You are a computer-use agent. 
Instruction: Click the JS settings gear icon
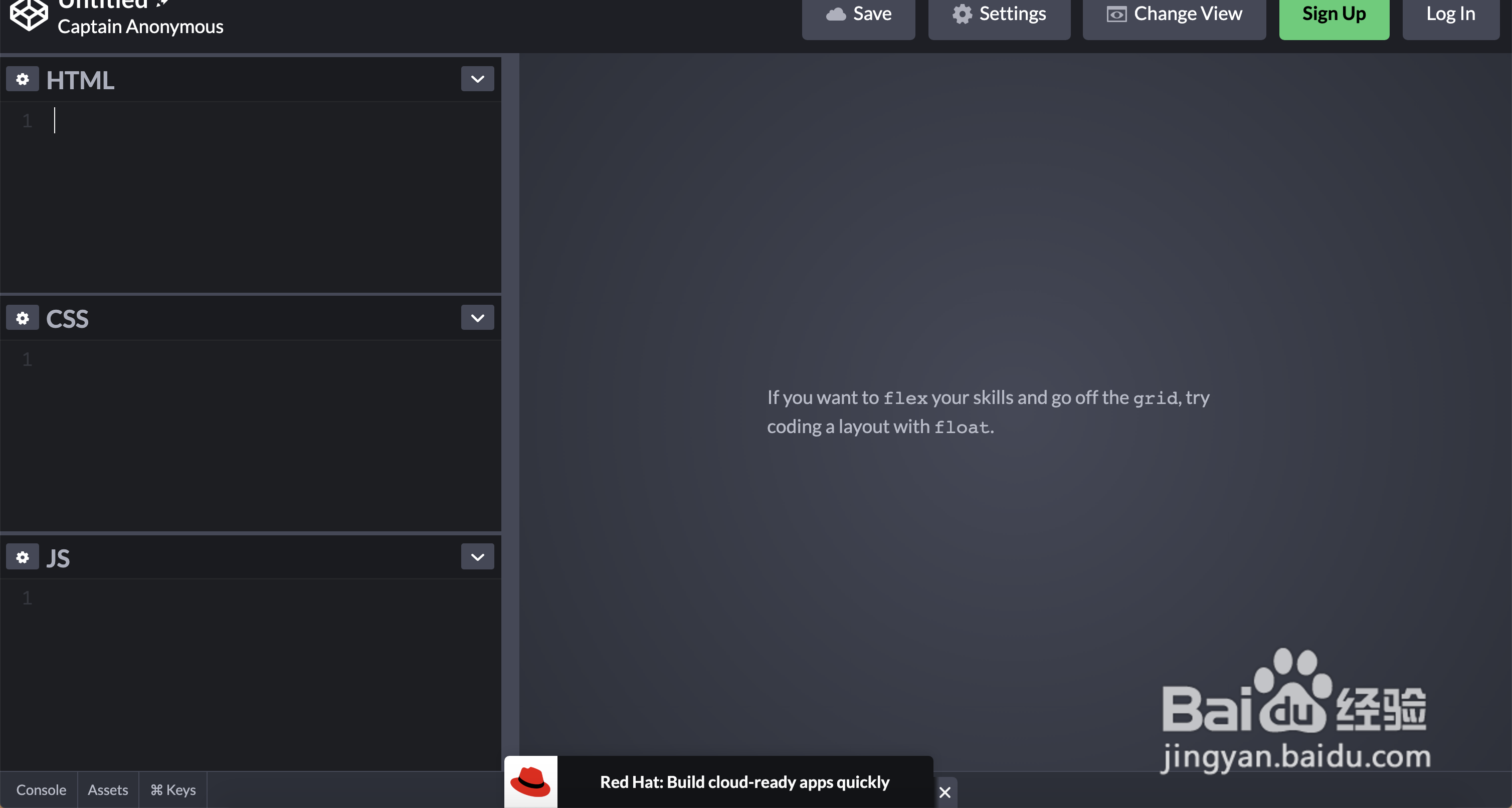tap(22, 556)
